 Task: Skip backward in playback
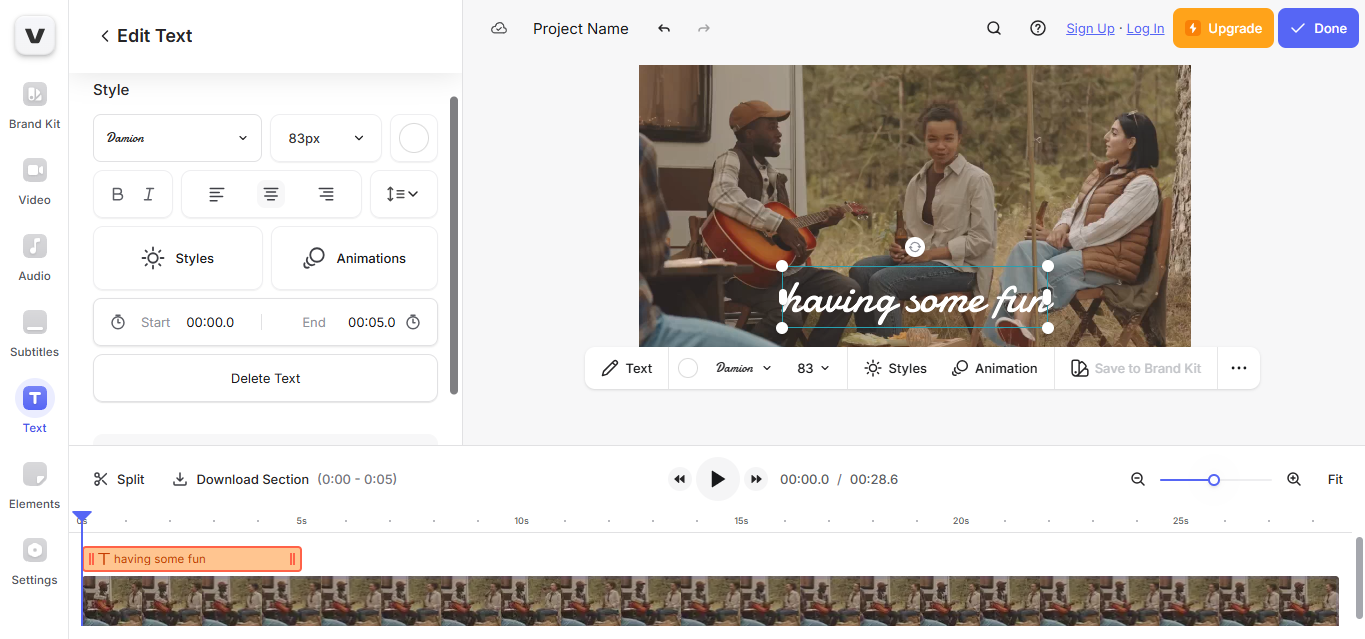(x=680, y=480)
